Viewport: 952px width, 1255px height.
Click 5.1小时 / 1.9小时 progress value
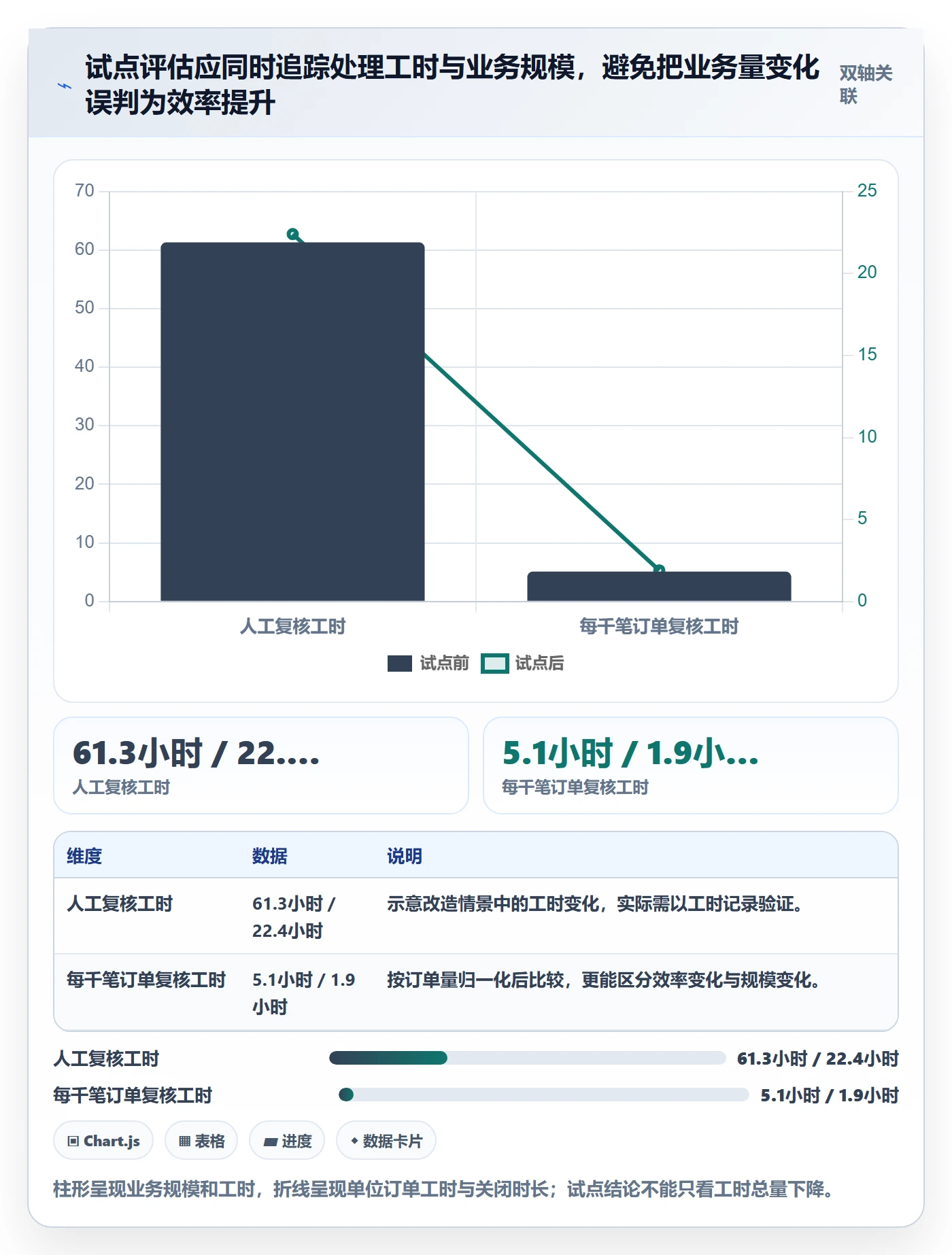point(830,1095)
